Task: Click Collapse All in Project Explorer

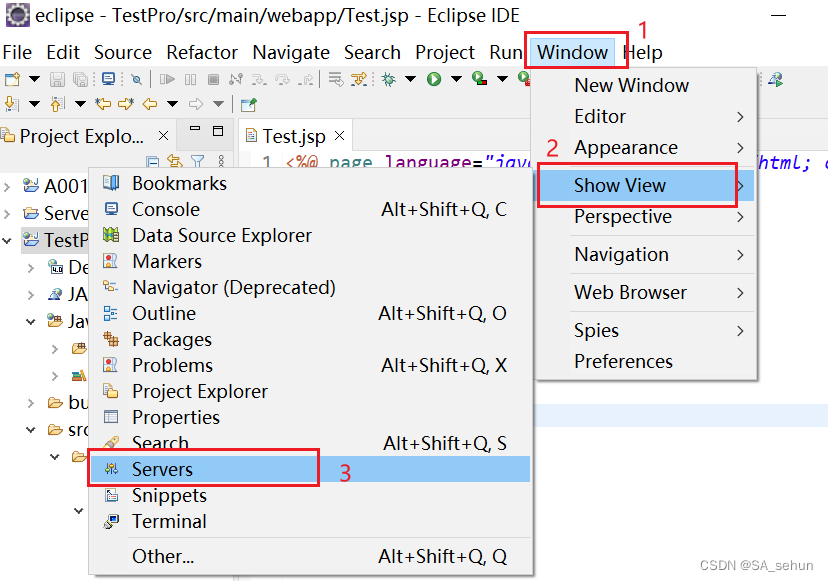Action: click(153, 161)
